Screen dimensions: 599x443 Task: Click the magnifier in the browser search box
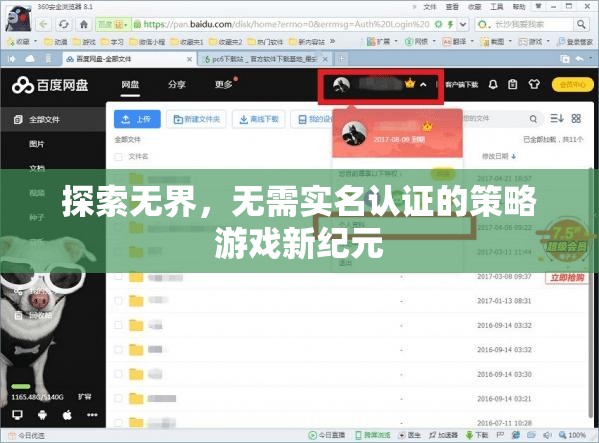pos(581,24)
